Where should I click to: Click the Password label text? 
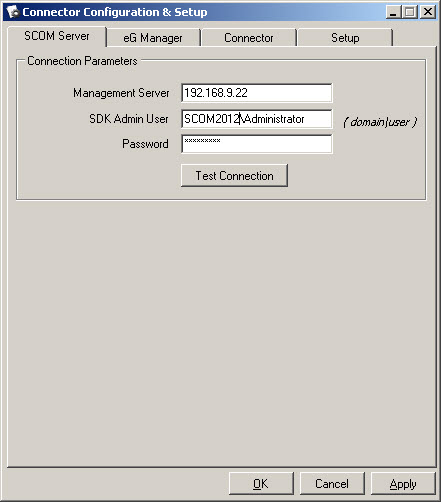(x=145, y=144)
